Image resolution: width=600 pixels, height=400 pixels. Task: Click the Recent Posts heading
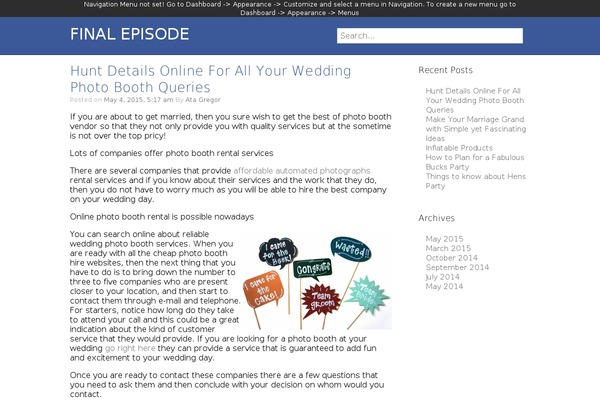445,70
